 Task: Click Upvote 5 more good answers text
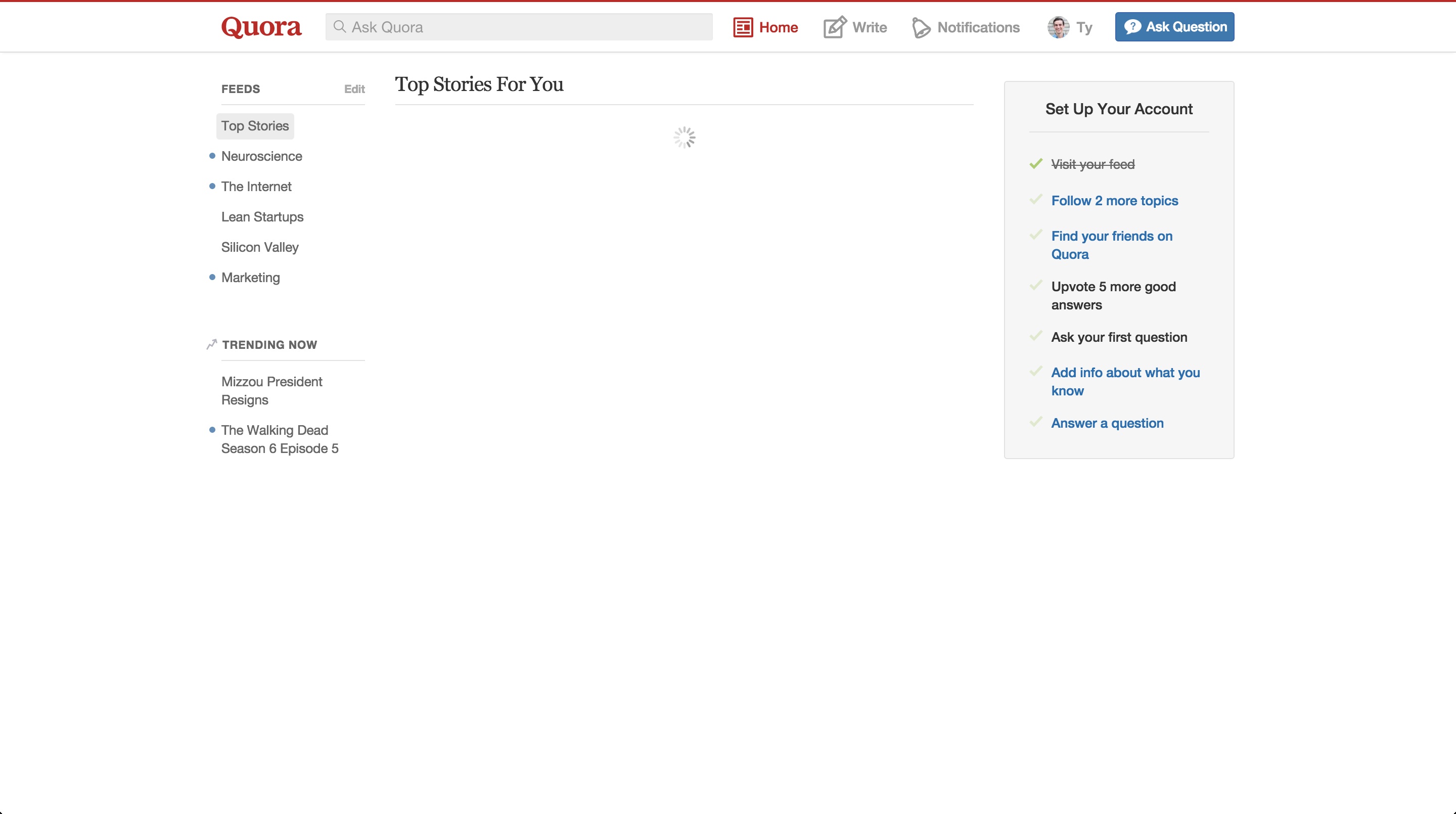(x=1113, y=296)
